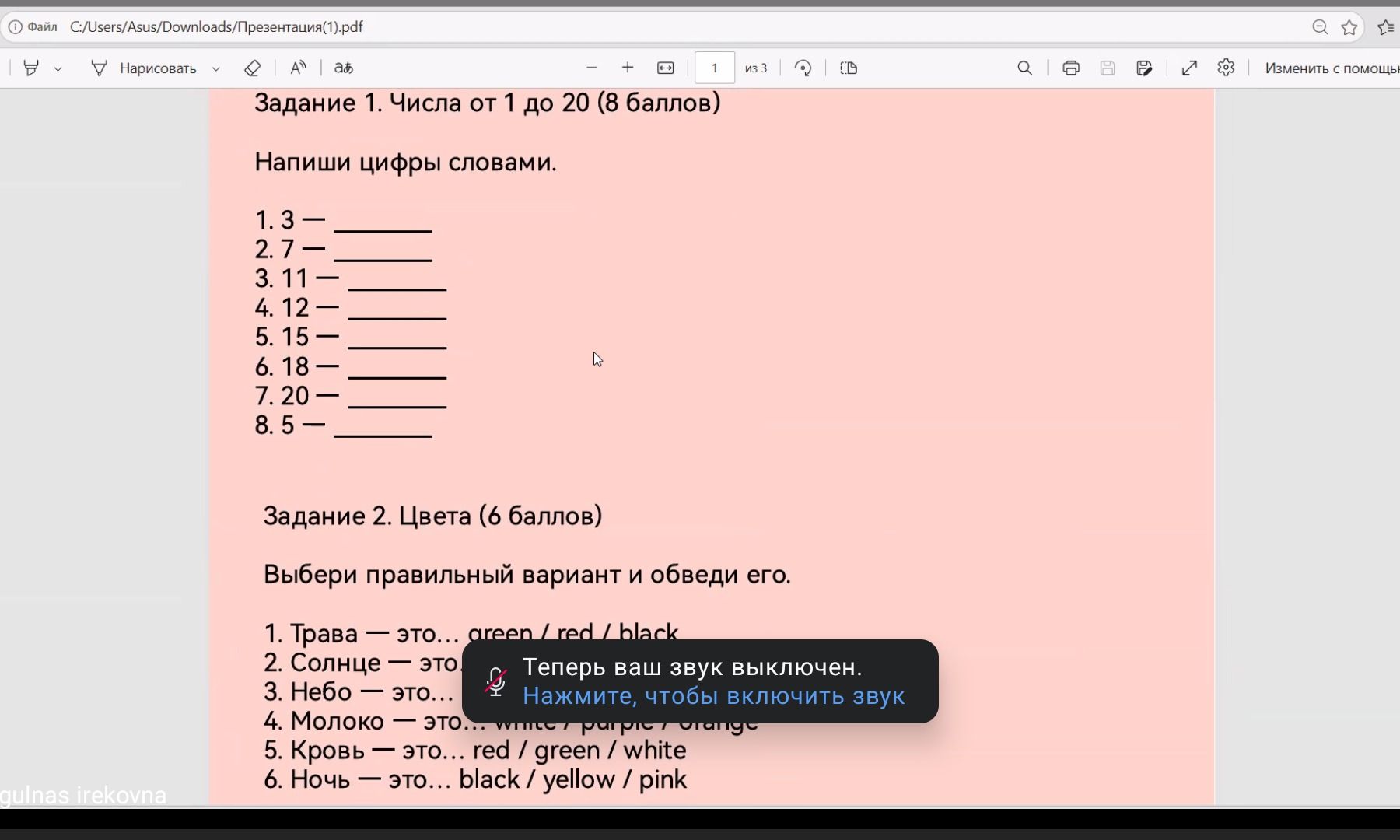Click Изменить с помощью button
Image resolution: width=1400 pixels, height=840 pixels.
(1332, 68)
